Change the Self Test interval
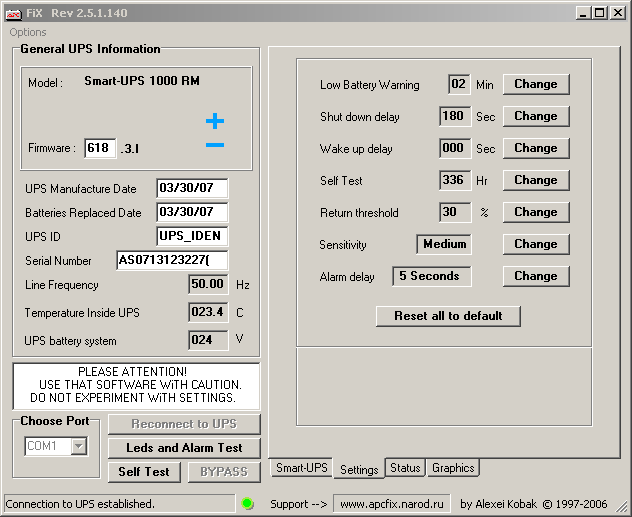 (x=536, y=180)
